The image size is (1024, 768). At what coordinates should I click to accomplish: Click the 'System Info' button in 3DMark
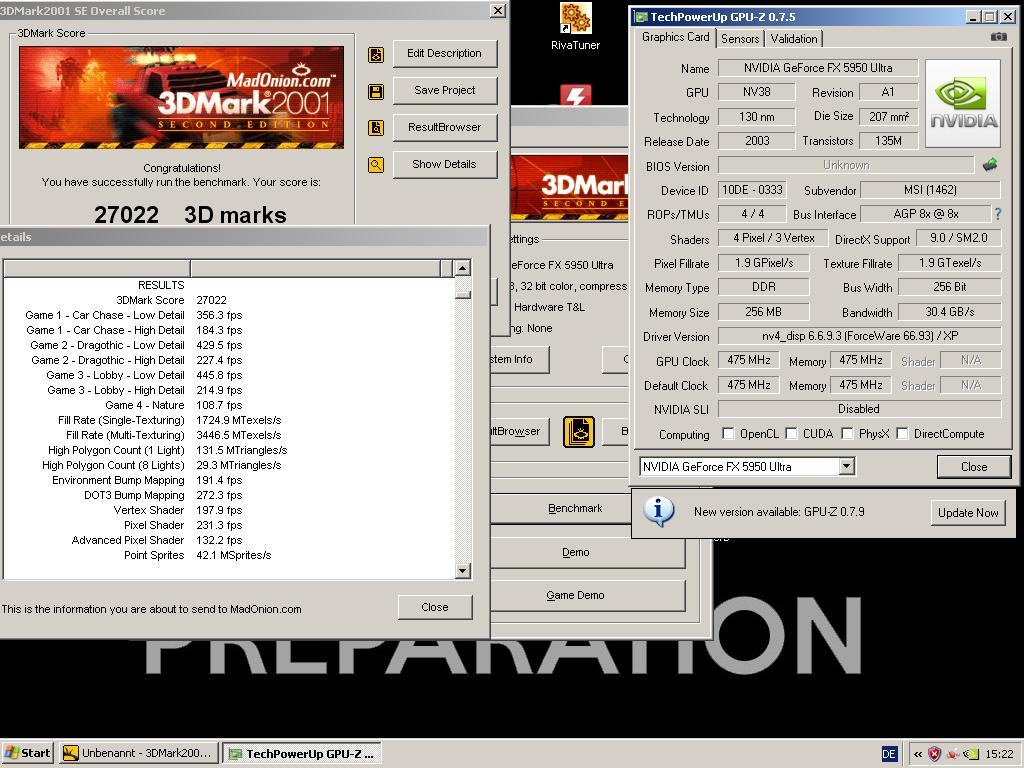click(519, 359)
